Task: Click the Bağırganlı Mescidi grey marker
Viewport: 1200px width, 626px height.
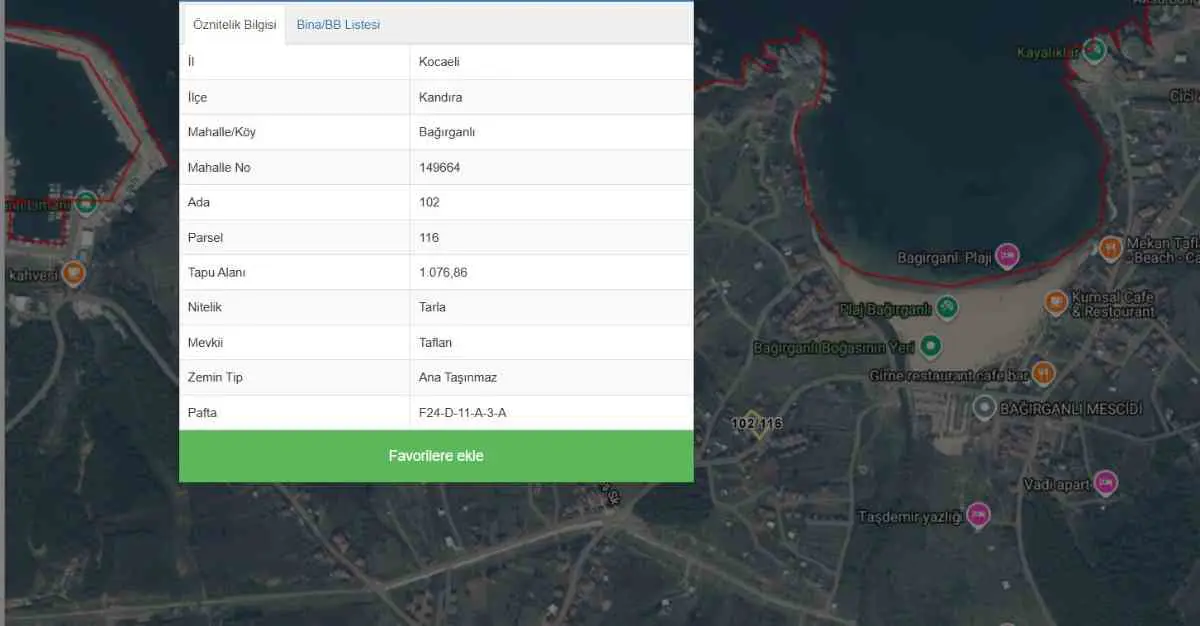Action: (985, 408)
